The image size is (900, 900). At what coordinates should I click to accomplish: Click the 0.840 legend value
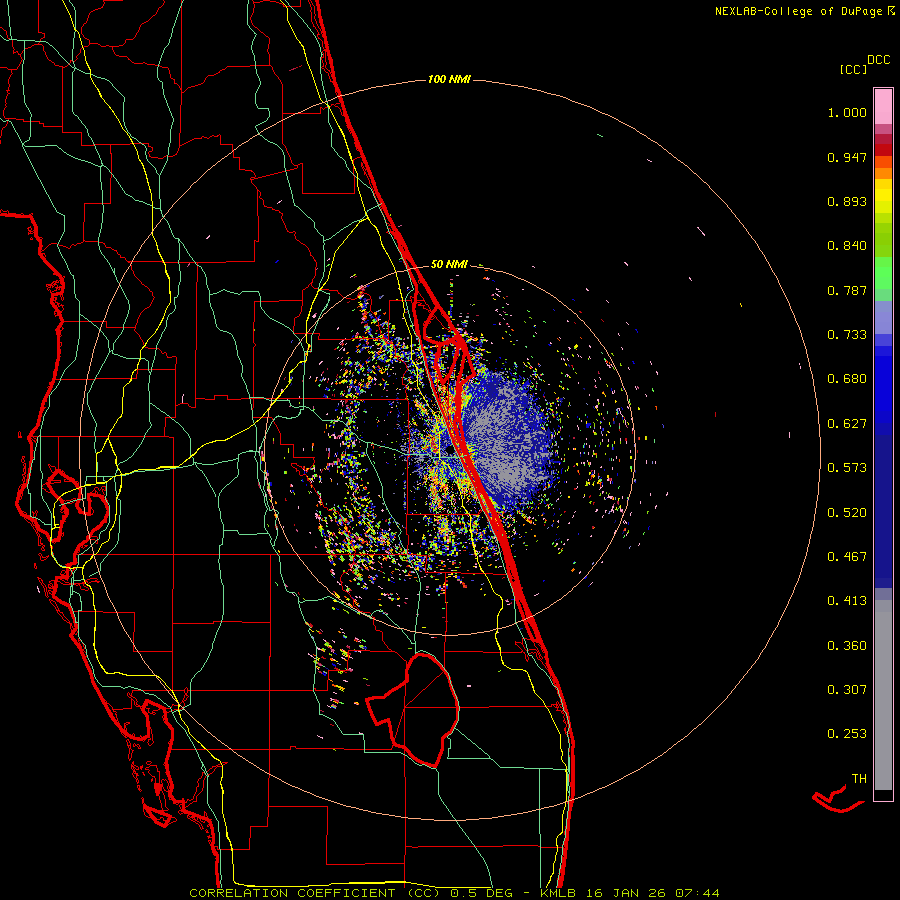pyautogui.click(x=847, y=246)
